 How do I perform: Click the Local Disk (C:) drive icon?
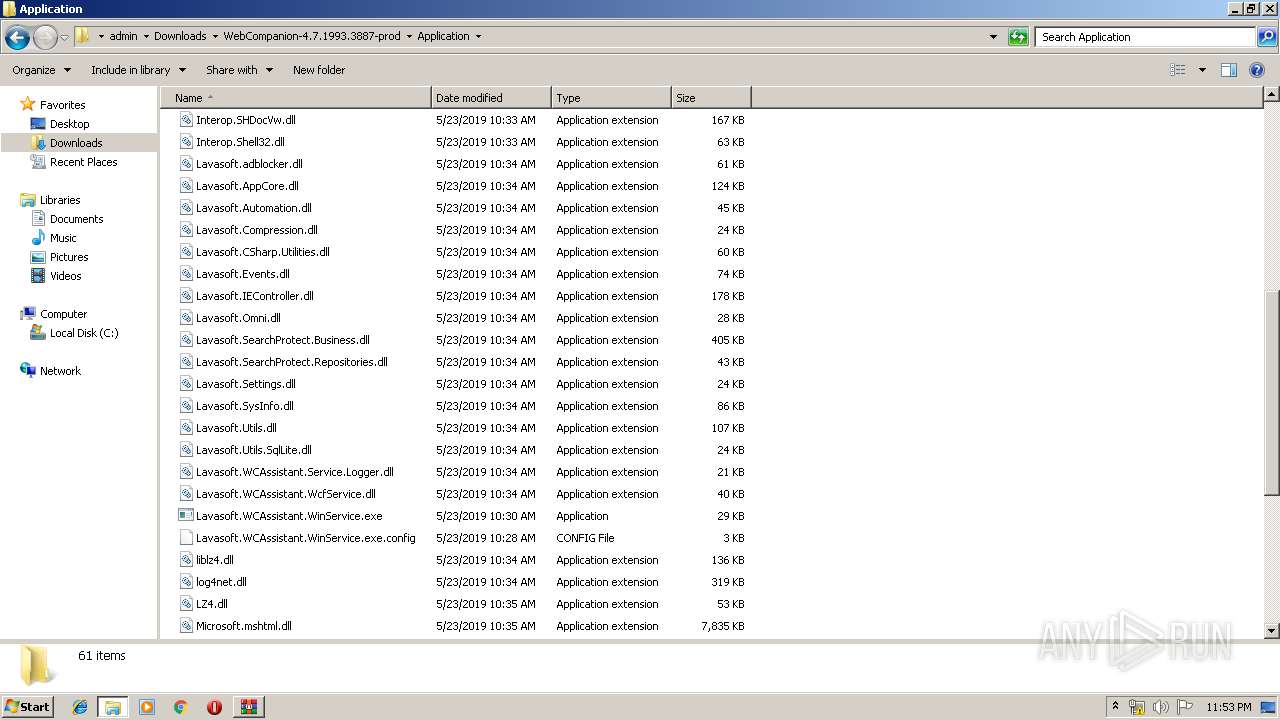38,333
